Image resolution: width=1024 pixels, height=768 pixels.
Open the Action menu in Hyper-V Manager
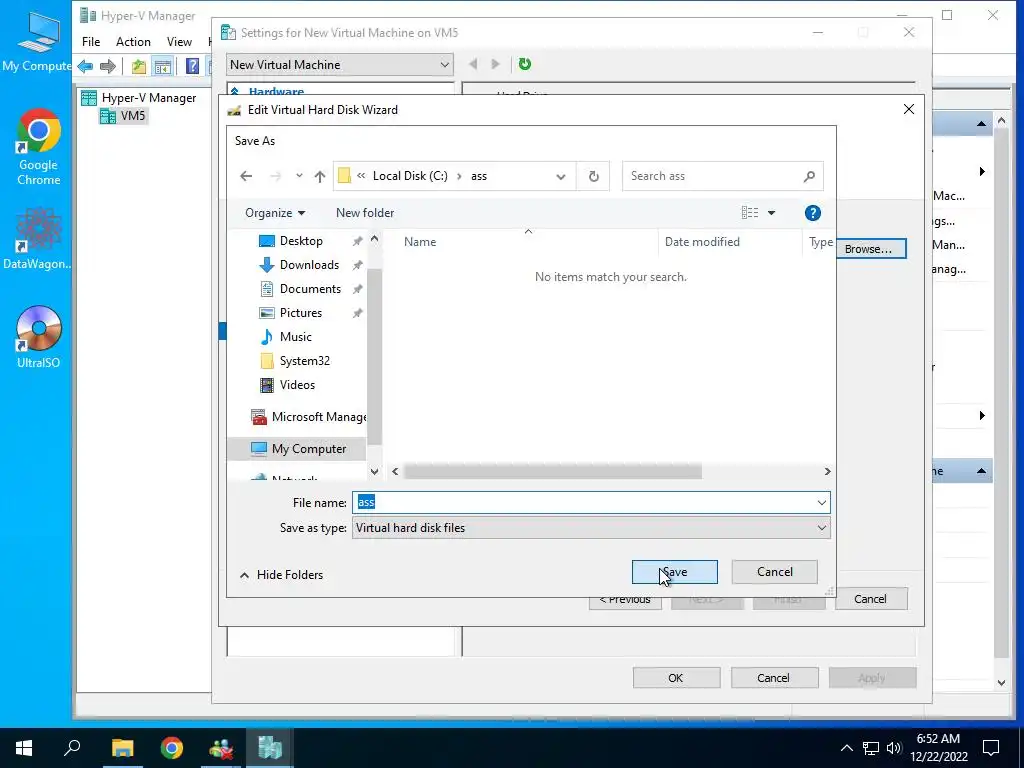click(133, 42)
